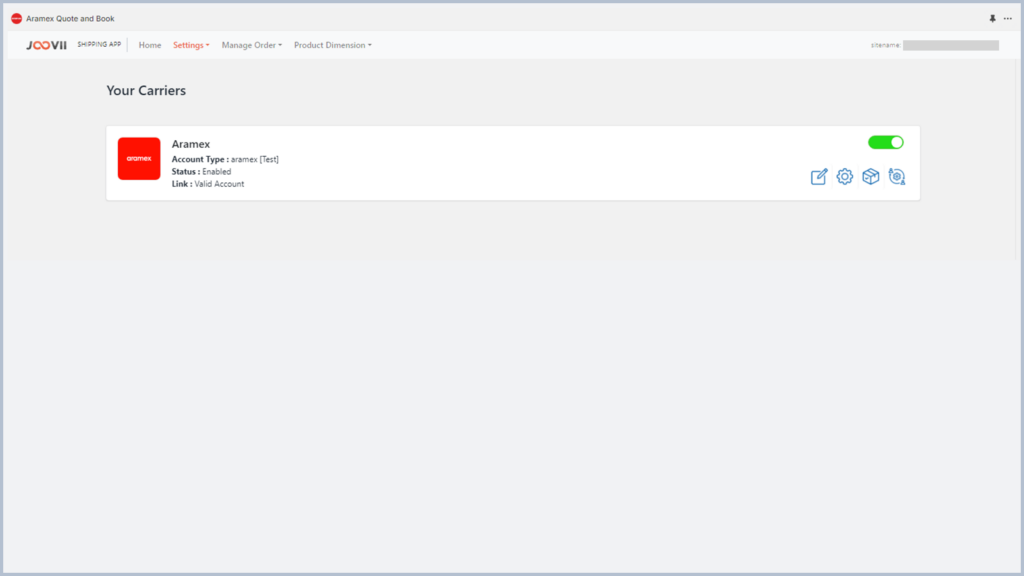This screenshot has height=576, width=1024.
Task: Click the sitename field in the navbar
Action: point(950,45)
